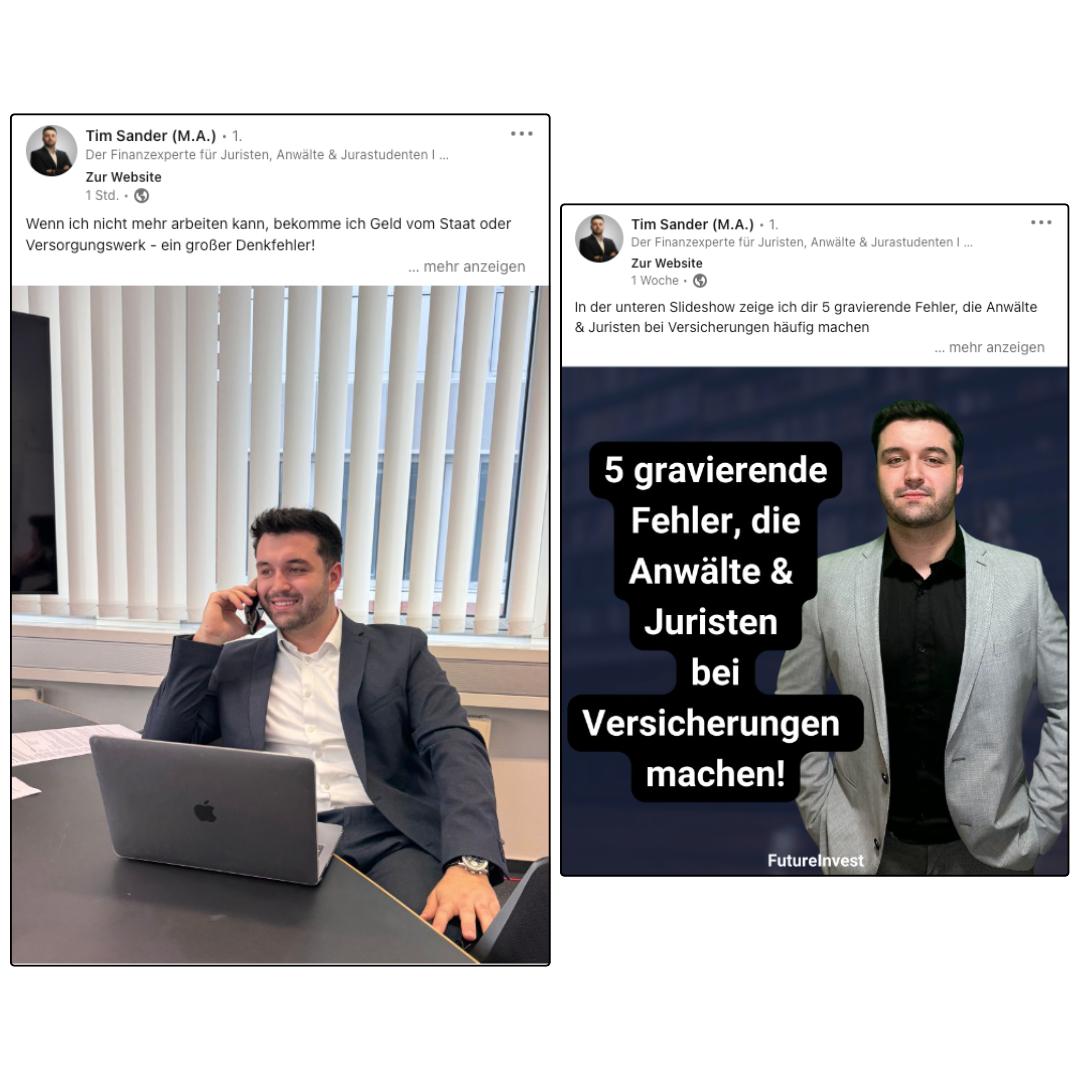Open three-dot menu on the right post
Image resolution: width=1080 pixels, height=1080 pixels.
click(x=1041, y=222)
